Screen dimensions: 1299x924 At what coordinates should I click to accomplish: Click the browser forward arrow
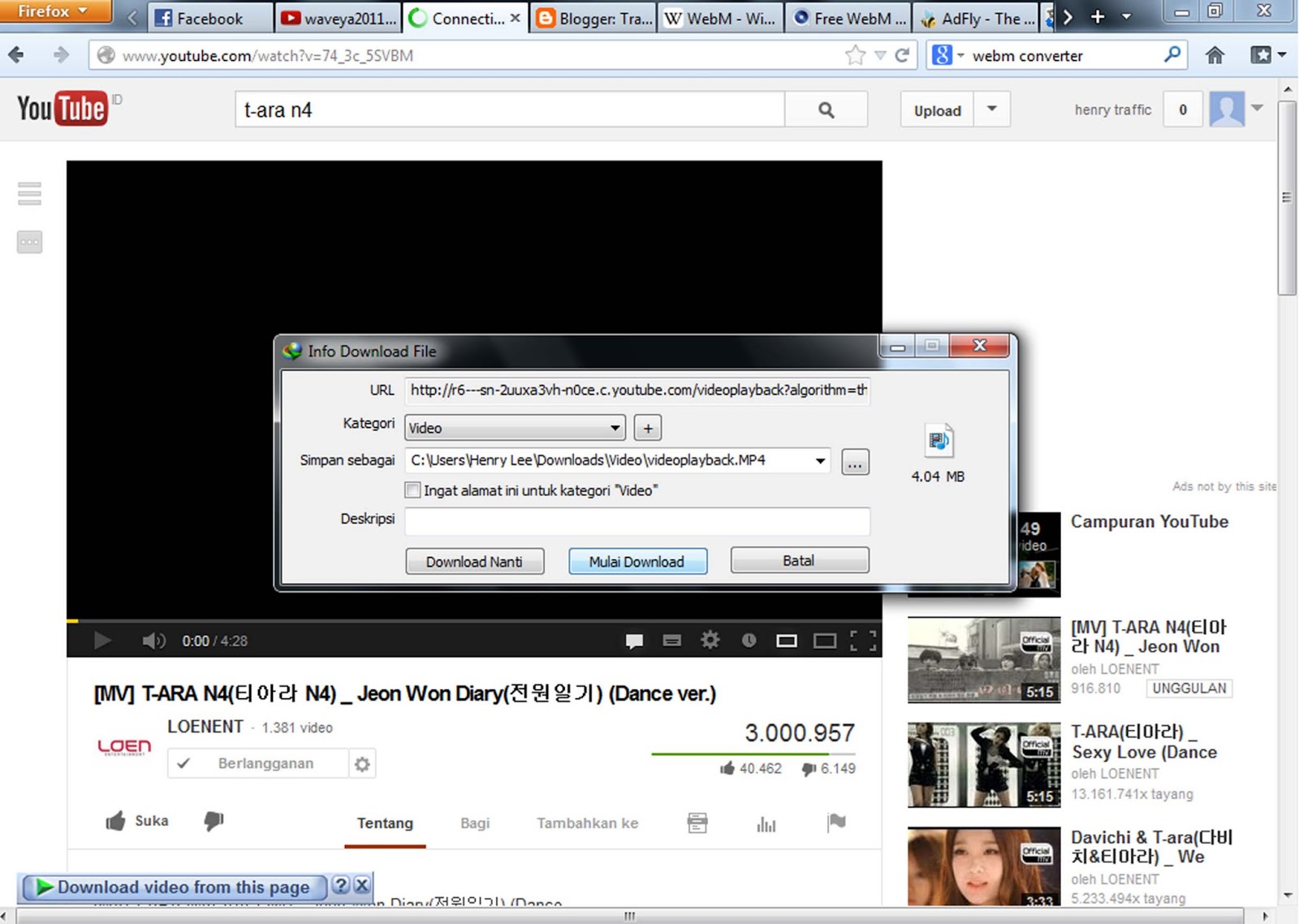pyautogui.click(x=61, y=55)
